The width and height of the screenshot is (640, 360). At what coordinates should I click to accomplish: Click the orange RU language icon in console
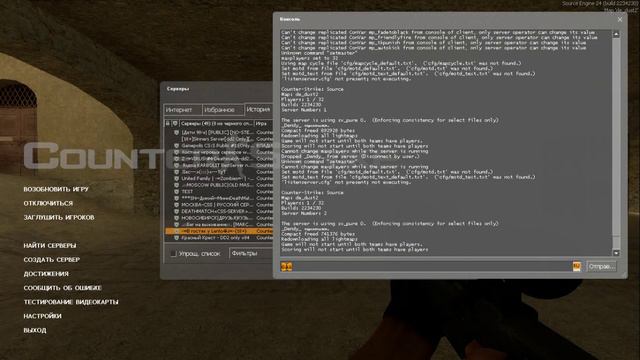[x=576, y=266]
